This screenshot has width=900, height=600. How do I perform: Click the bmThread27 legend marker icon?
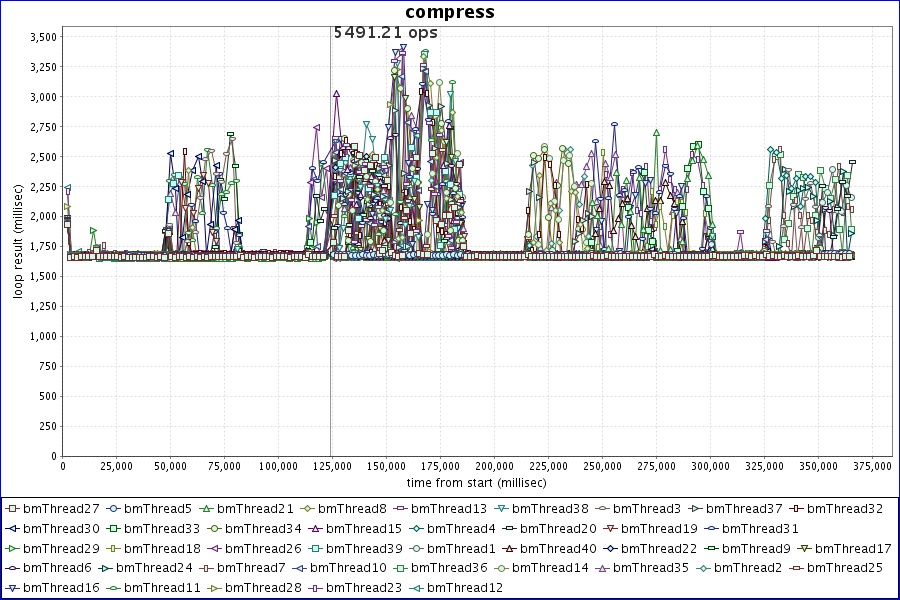click(13, 509)
